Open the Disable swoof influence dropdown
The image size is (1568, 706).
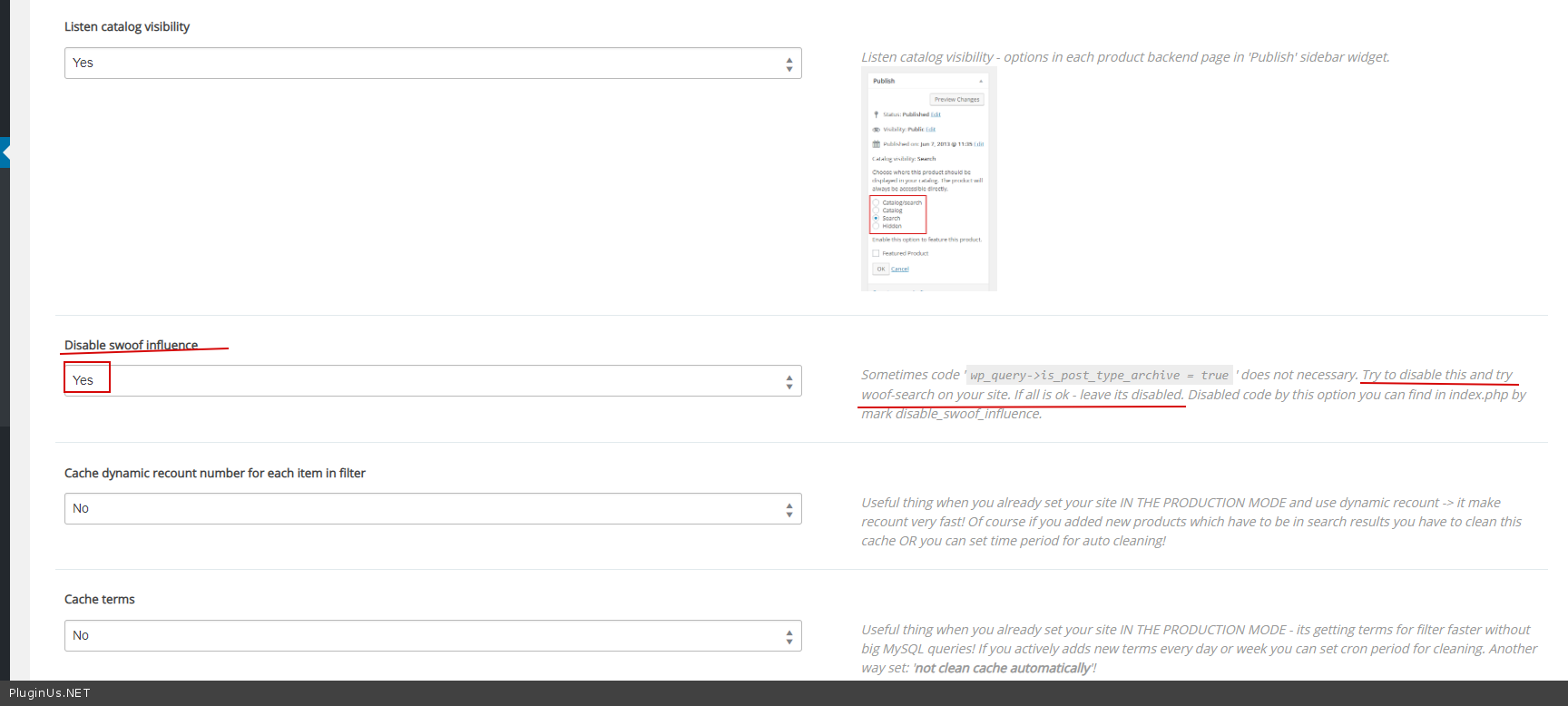tap(433, 381)
